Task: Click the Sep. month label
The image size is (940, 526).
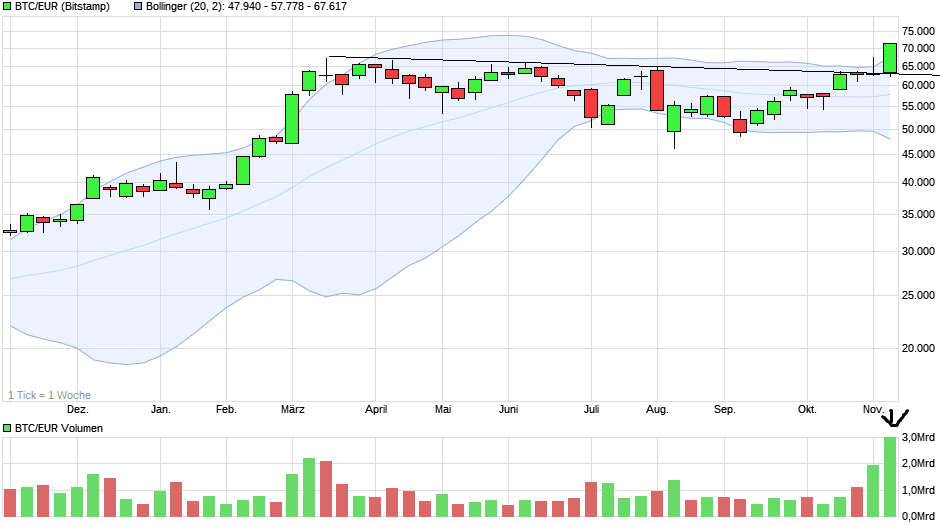Action: coord(724,410)
